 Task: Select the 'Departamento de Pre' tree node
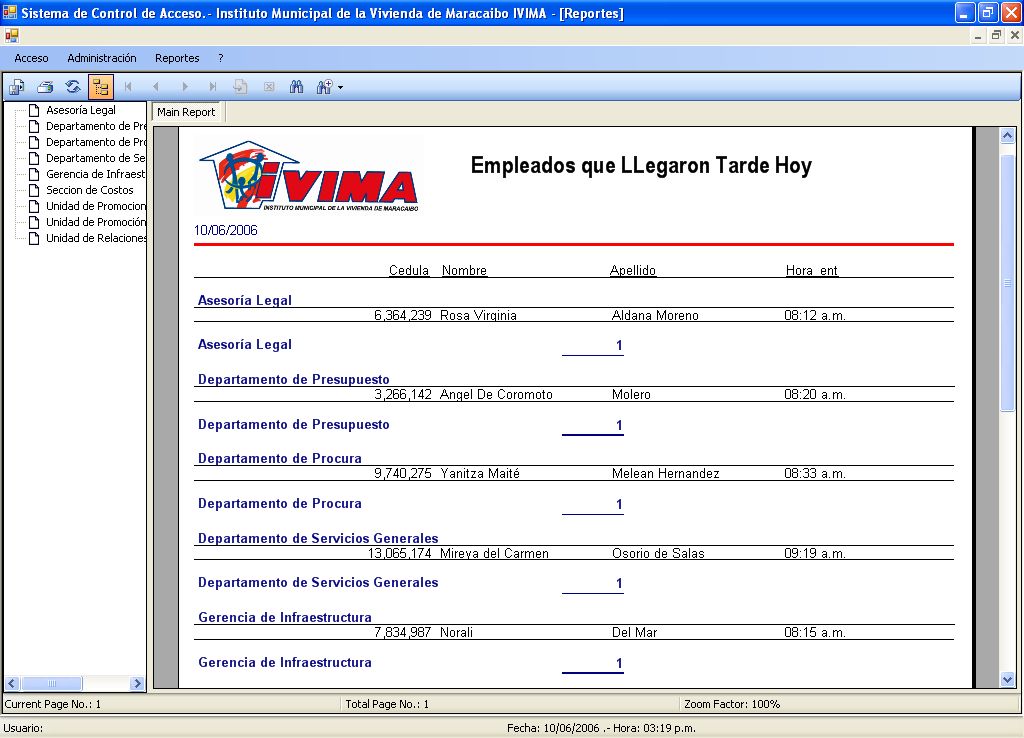pyautogui.click(x=95, y=126)
